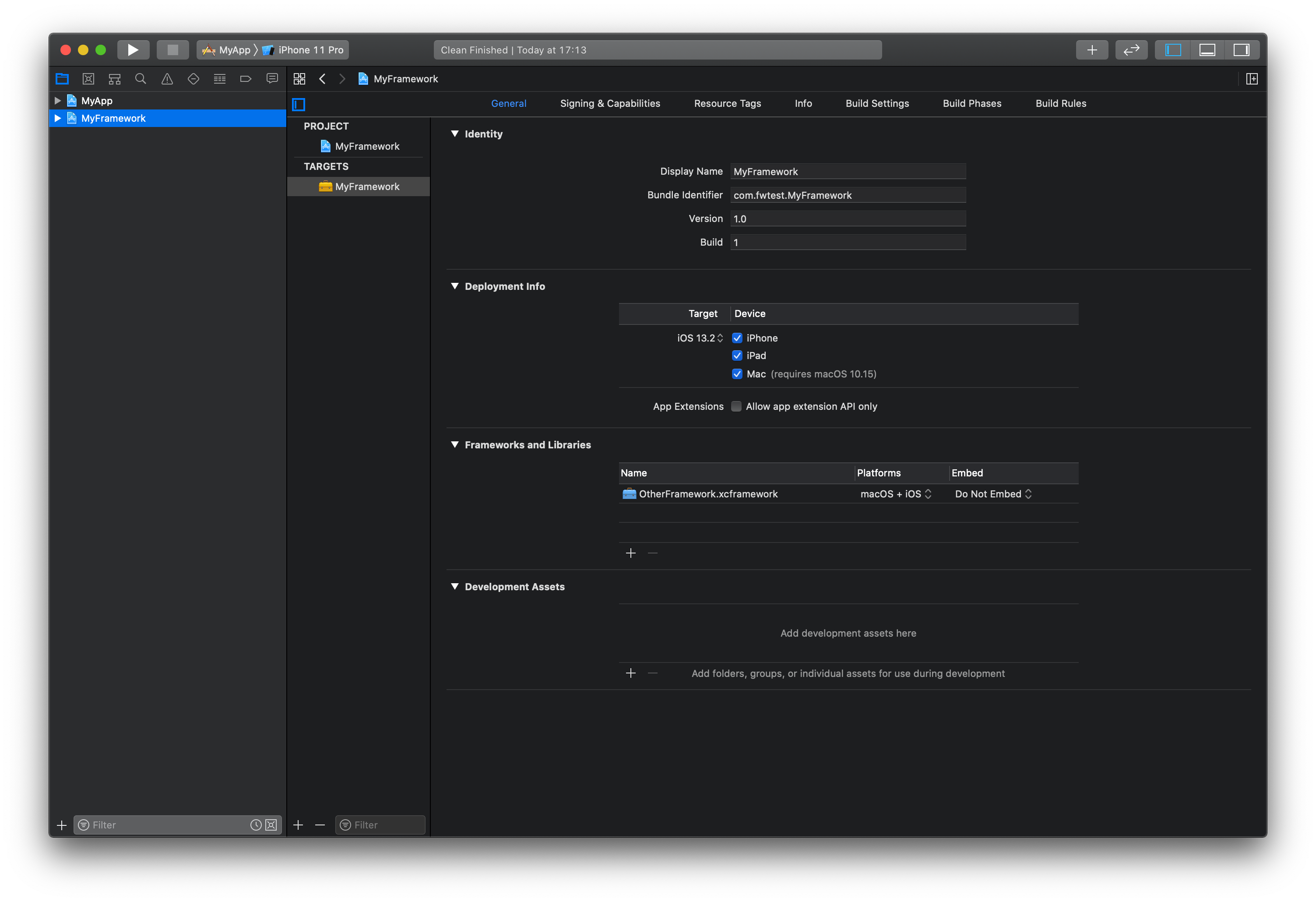
Task: Click the Stop button in toolbar
Action: [x=173, y=50]
